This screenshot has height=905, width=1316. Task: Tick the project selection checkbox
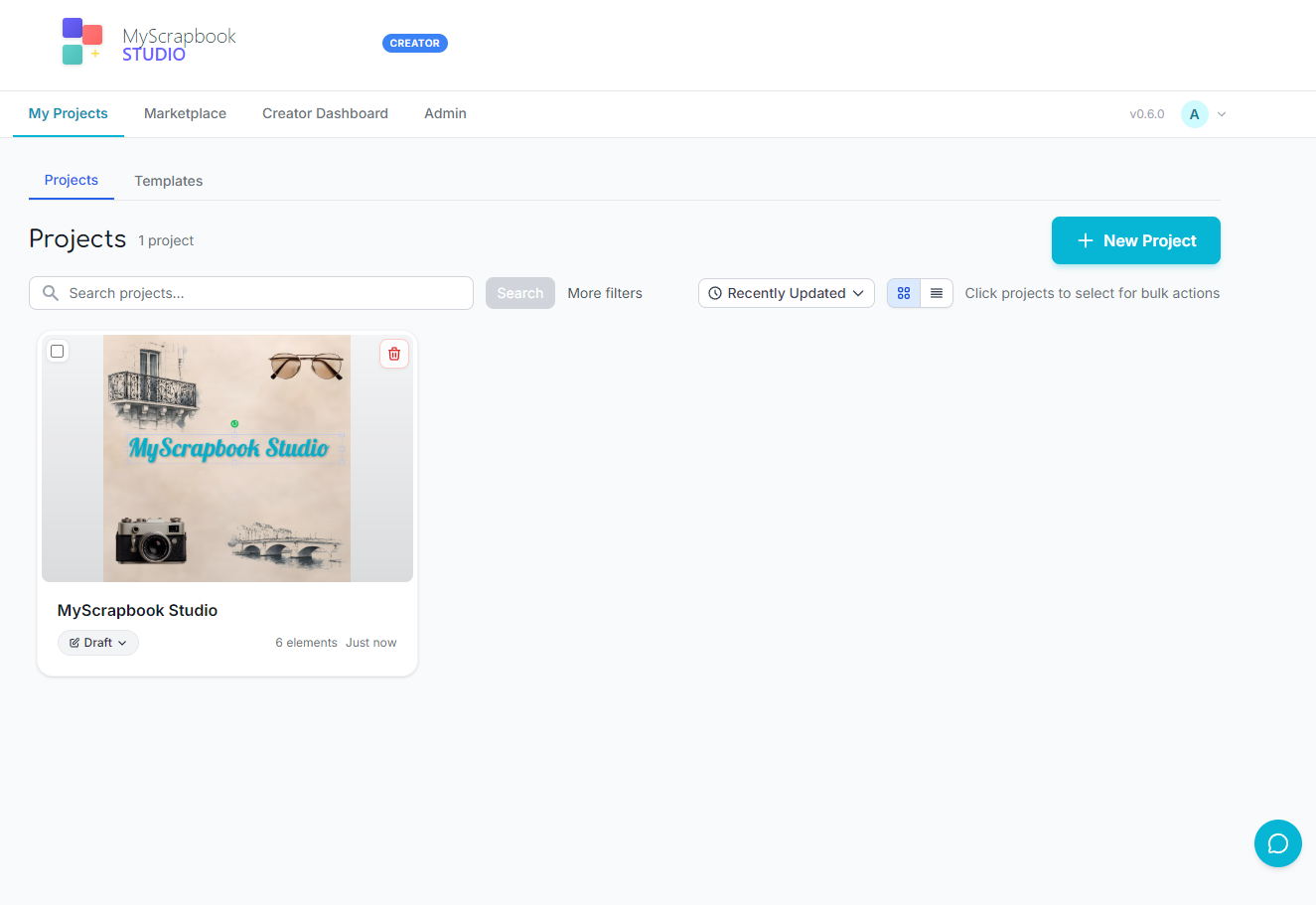[58, 351]
